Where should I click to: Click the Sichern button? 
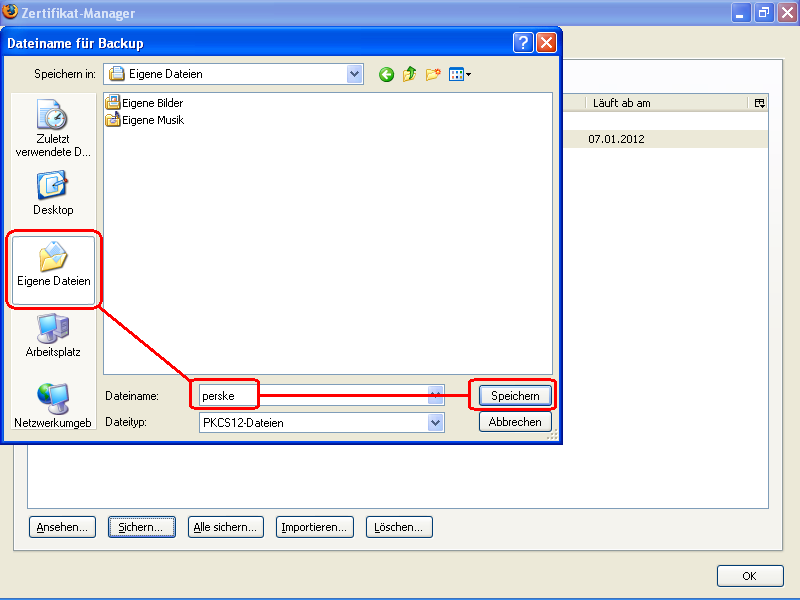click(141, 527)
